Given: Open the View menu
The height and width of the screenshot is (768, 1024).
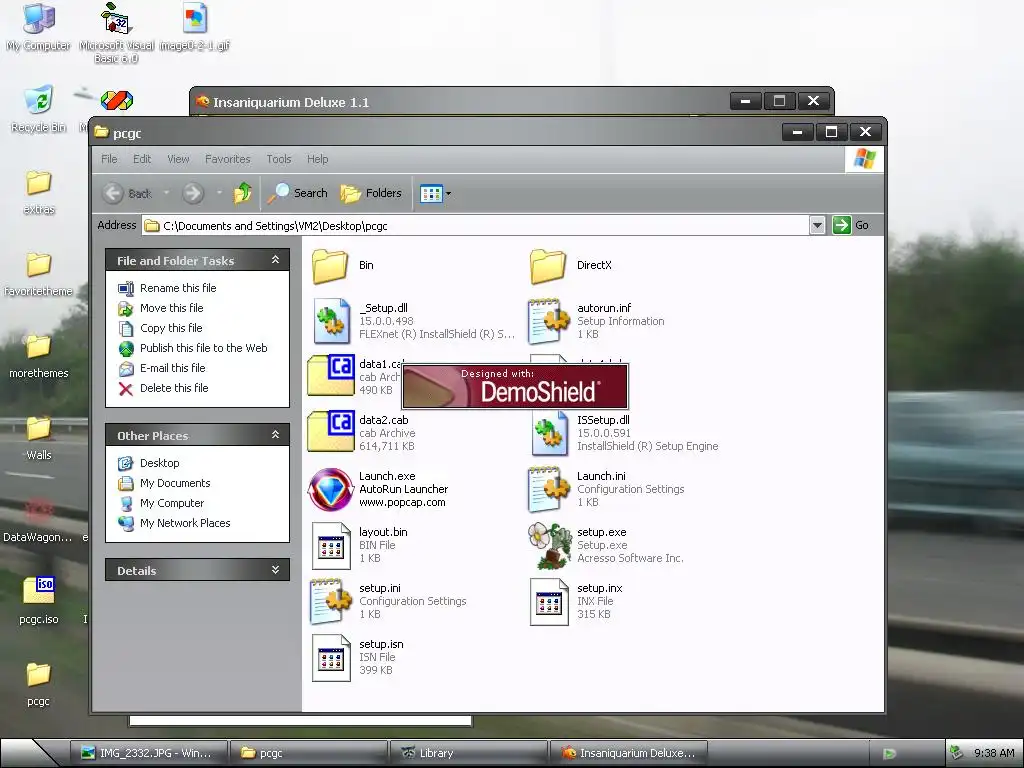Looking at the screenshot, I should pyautogui.click(x=178, y=159).
